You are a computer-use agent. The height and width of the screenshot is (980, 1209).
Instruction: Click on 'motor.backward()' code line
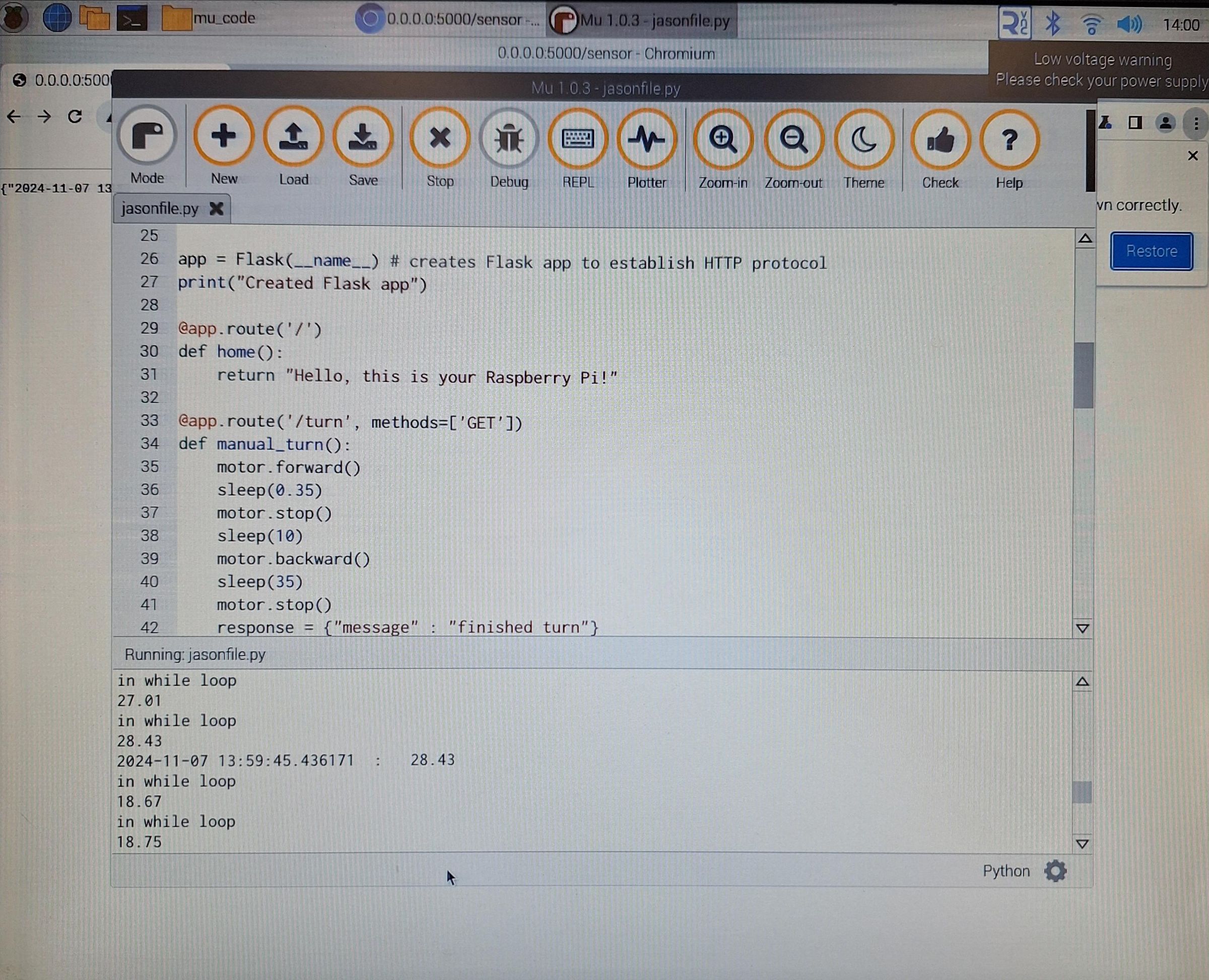(294, 559)
